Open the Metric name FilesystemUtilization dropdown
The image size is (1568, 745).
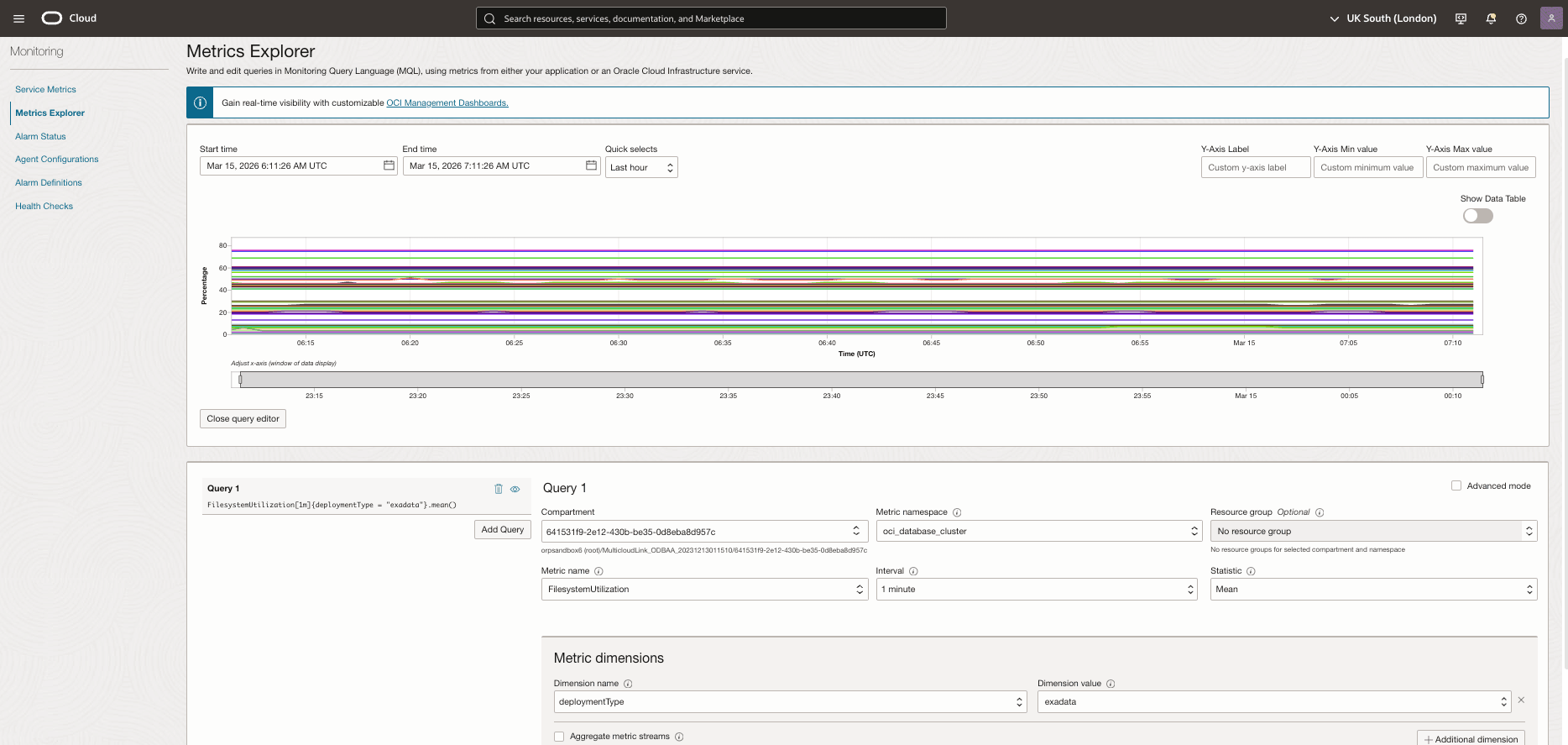tap(704, 590)
